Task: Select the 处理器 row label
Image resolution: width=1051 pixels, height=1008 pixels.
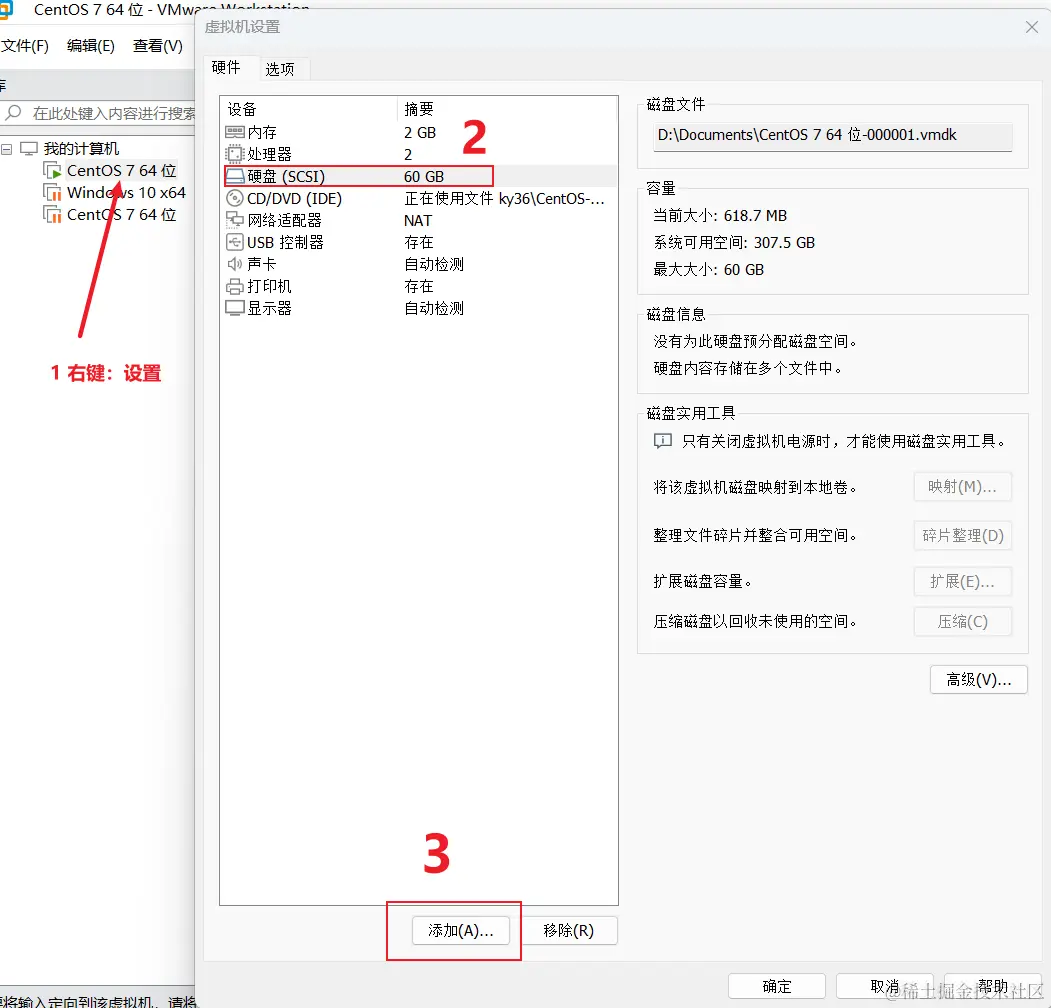Action: (269, 154)
